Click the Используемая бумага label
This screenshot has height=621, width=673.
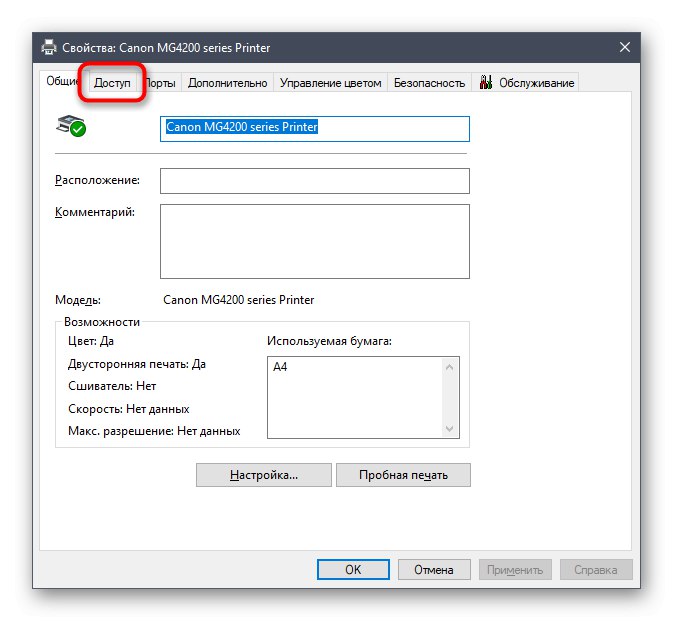[329, 341]
